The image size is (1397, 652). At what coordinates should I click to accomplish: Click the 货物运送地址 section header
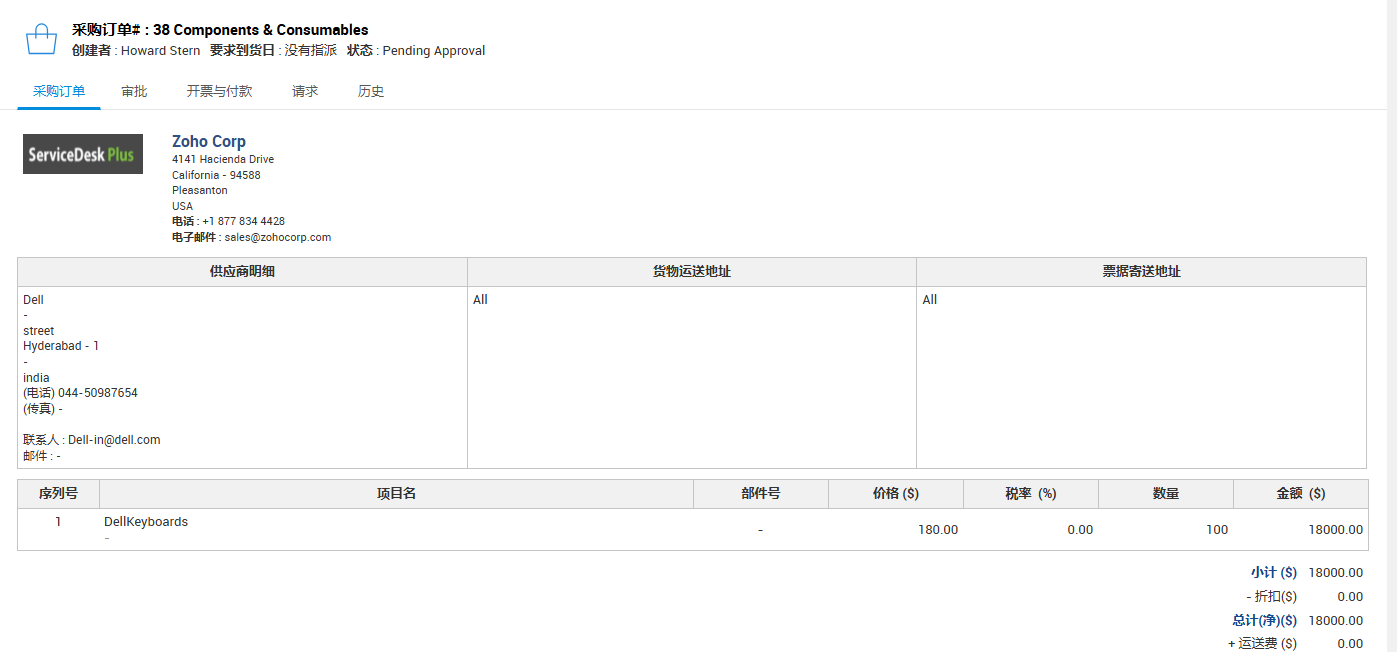click(691, 272)
